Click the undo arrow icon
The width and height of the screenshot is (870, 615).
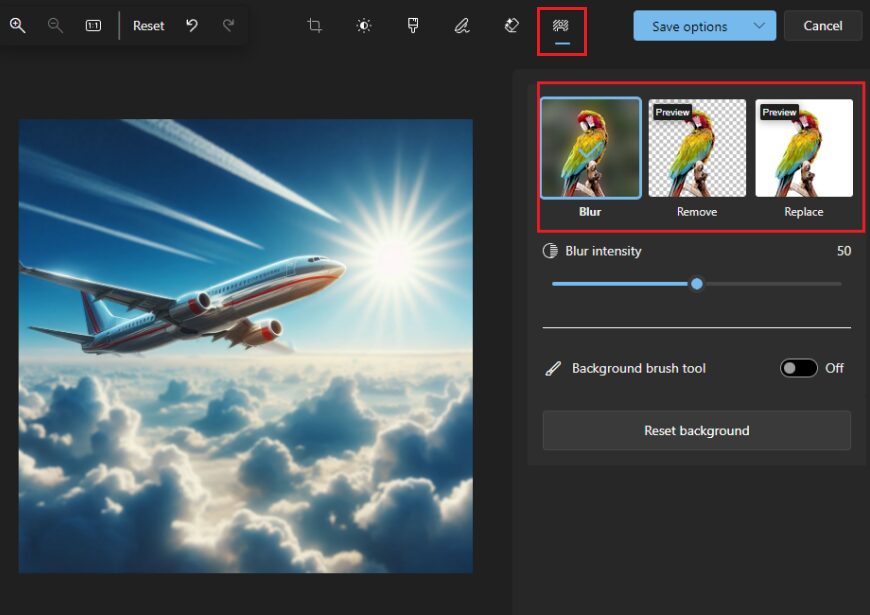click(192, 26)
